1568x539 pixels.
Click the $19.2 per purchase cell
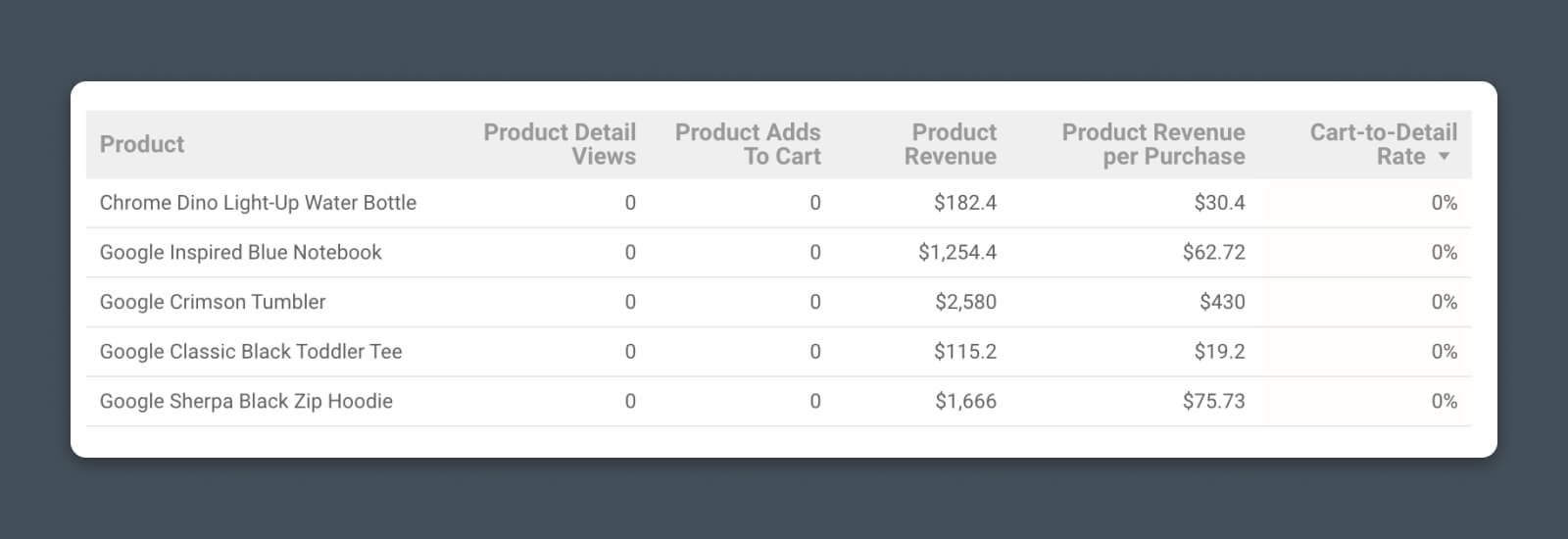click(1219, 352)
